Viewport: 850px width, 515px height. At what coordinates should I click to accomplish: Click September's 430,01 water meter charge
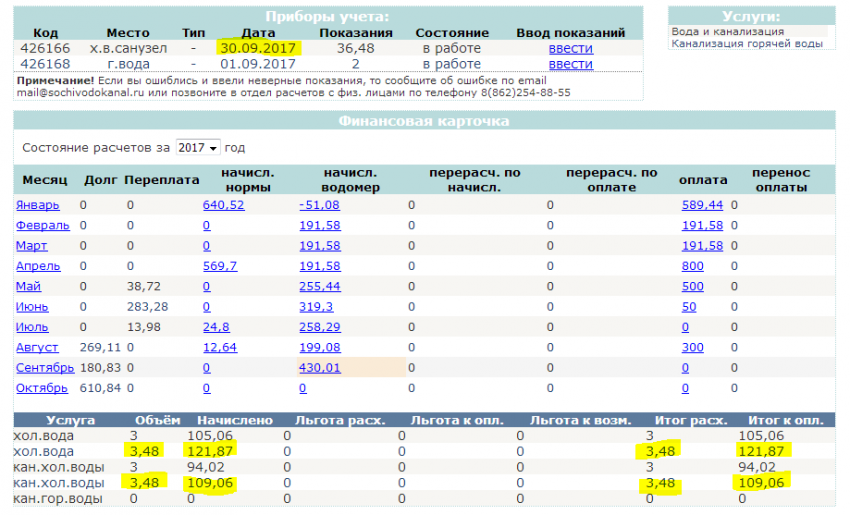point(319,368)
